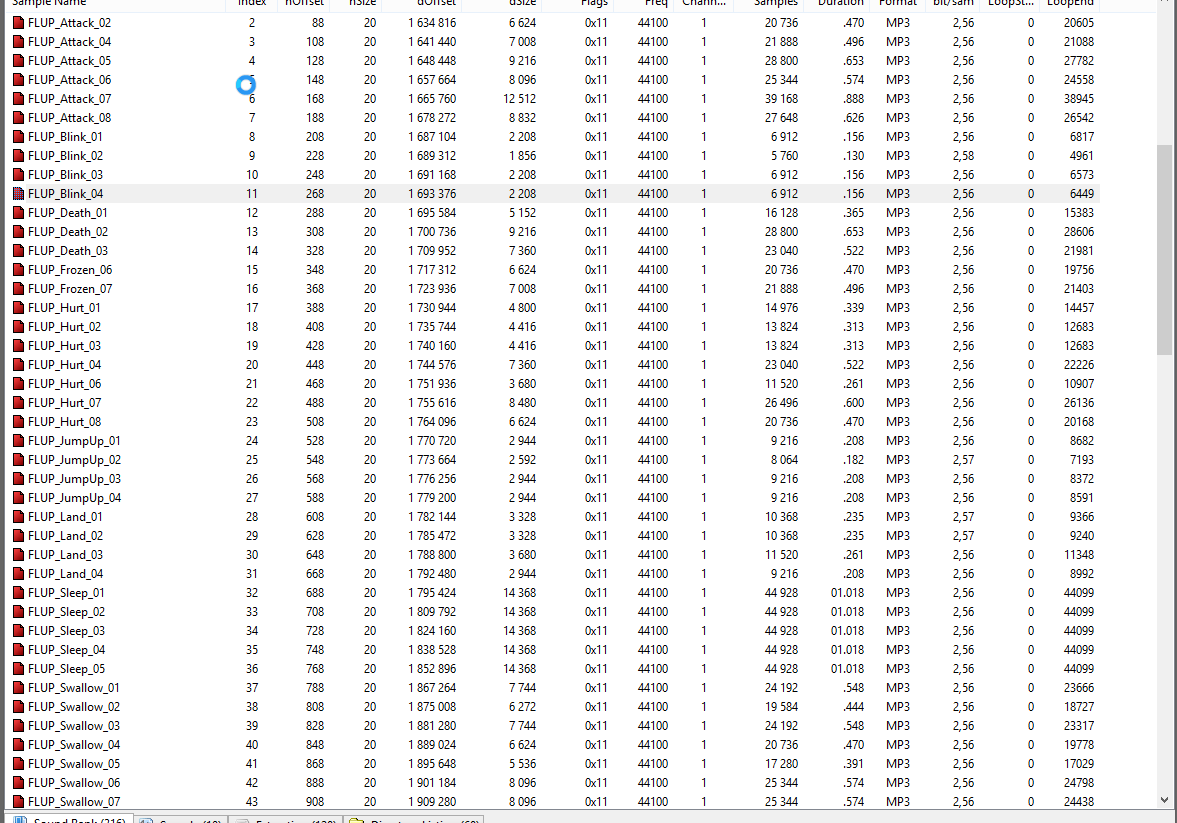Image resolution: width=1177 pixels, height=823 pixels.
Task: Click the sample icon for FLUP_Frozen_06
Action: click(x=19, y=270)
